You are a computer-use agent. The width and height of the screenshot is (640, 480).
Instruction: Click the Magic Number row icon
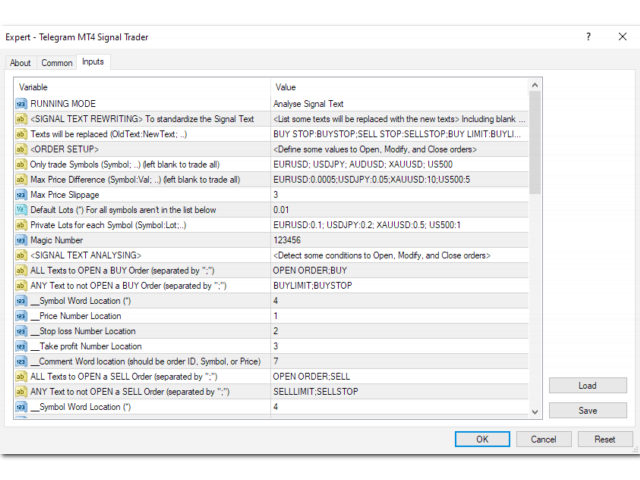point(21,240)
